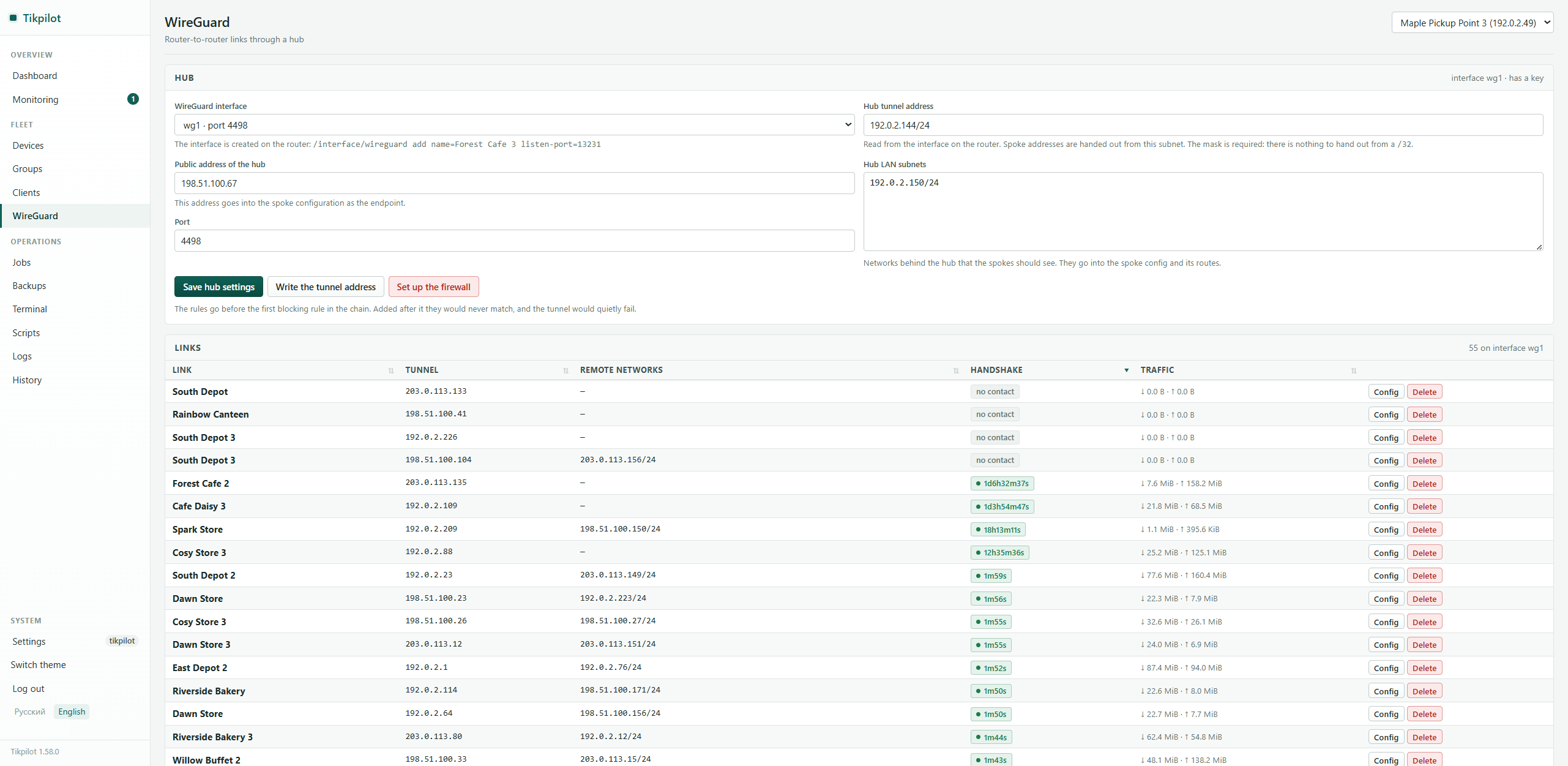
Task: Click the 1d6h32m37s handshake badge
Action: [x=1002, y=484]
